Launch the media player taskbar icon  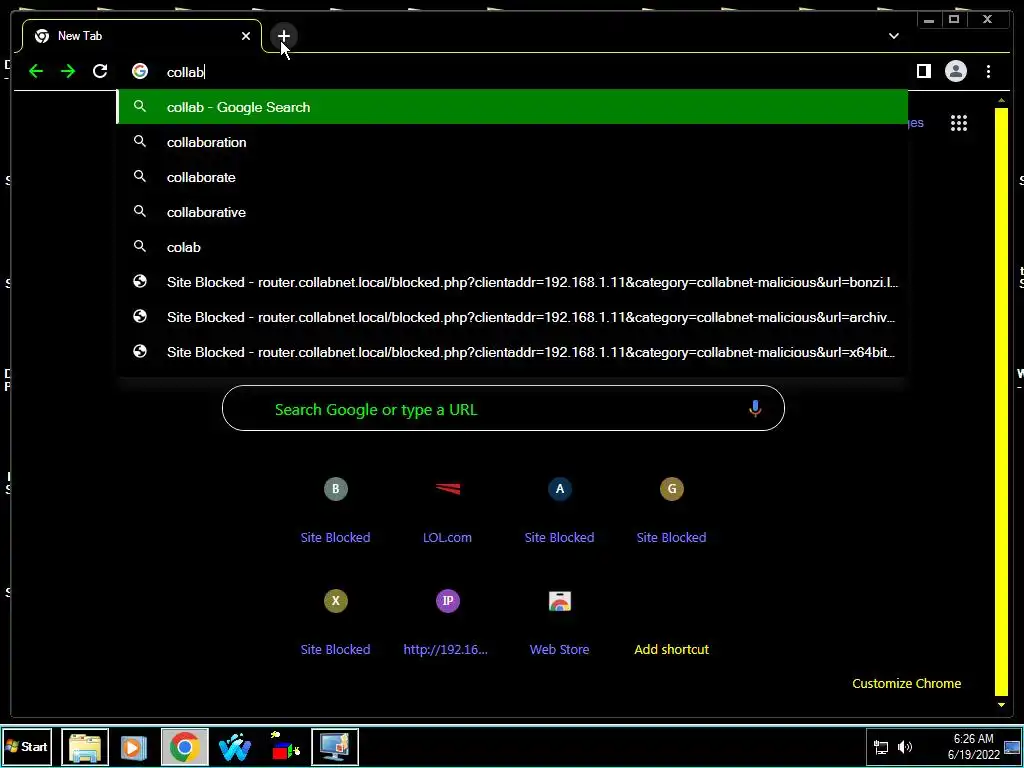point(133,746)
